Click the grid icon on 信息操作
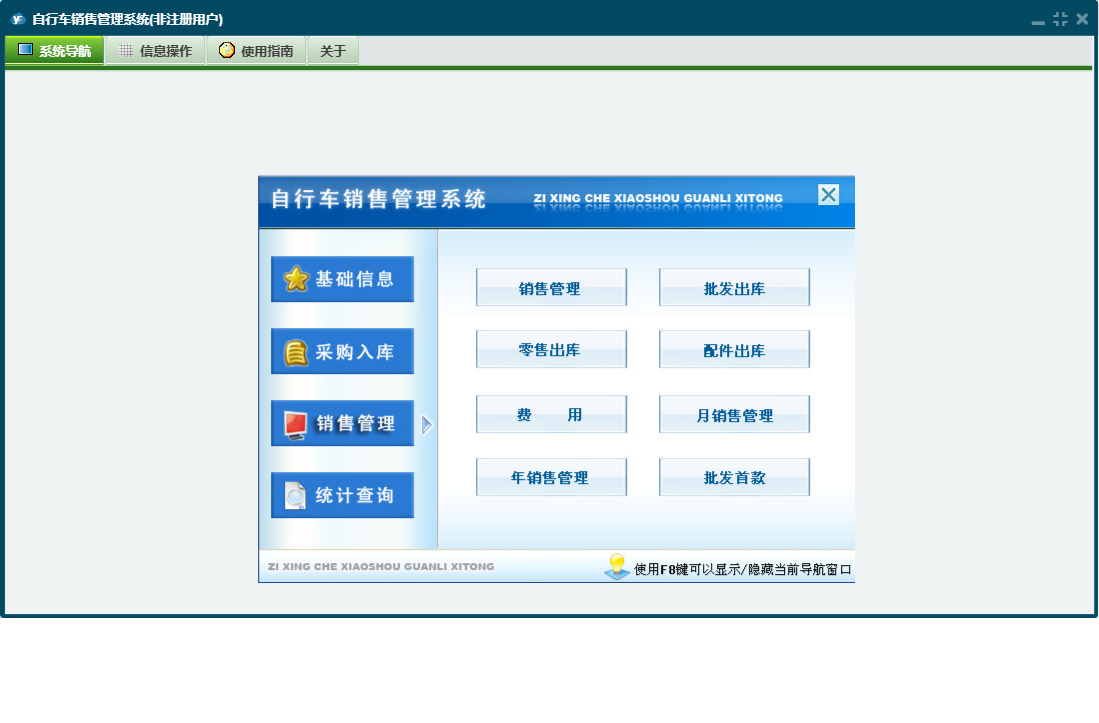The height and width of the screenshot is (723, 1099). coord(126,50)
